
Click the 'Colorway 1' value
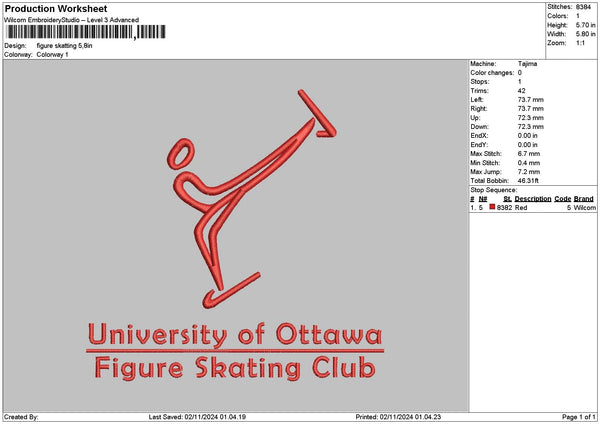click(52, 55)
